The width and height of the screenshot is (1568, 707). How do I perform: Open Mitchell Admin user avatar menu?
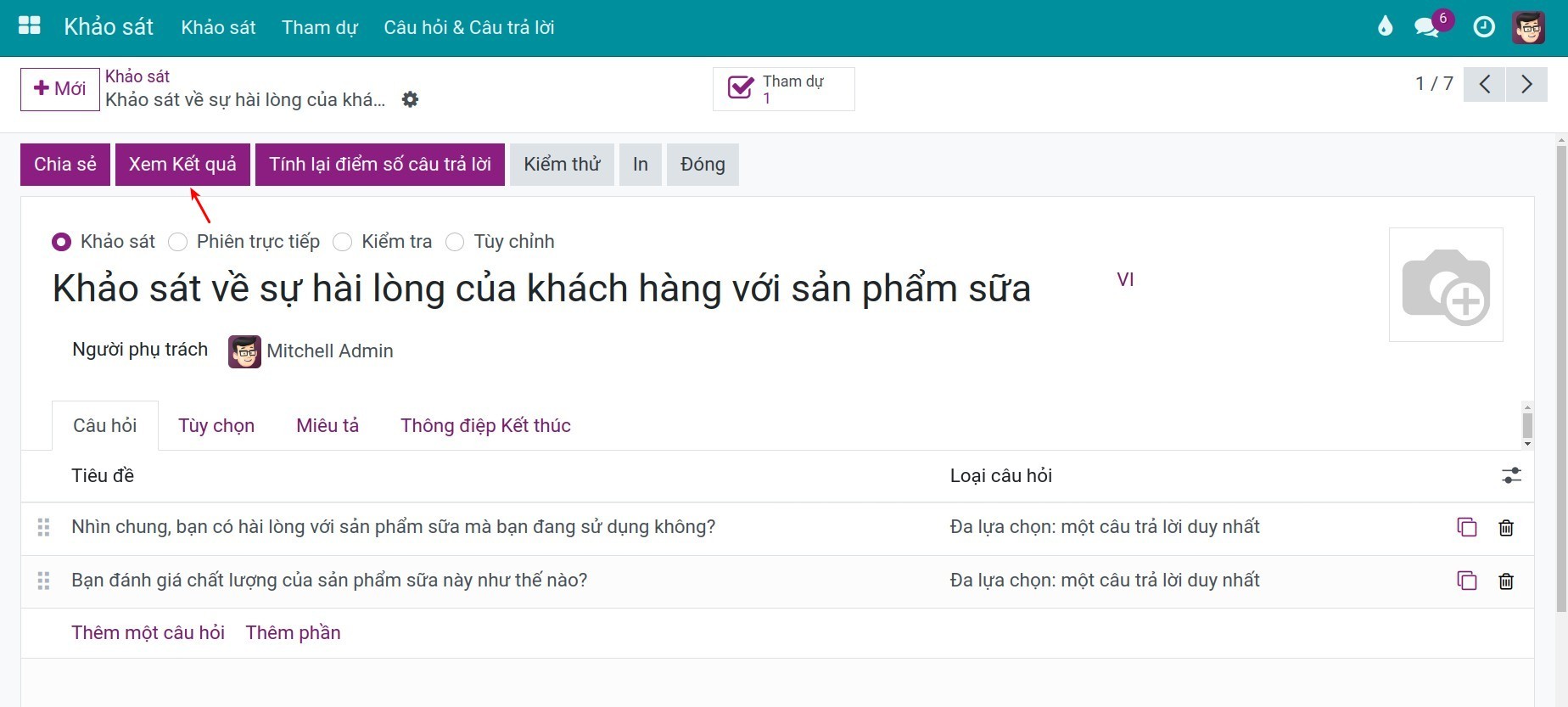(x=1528, y=27)
